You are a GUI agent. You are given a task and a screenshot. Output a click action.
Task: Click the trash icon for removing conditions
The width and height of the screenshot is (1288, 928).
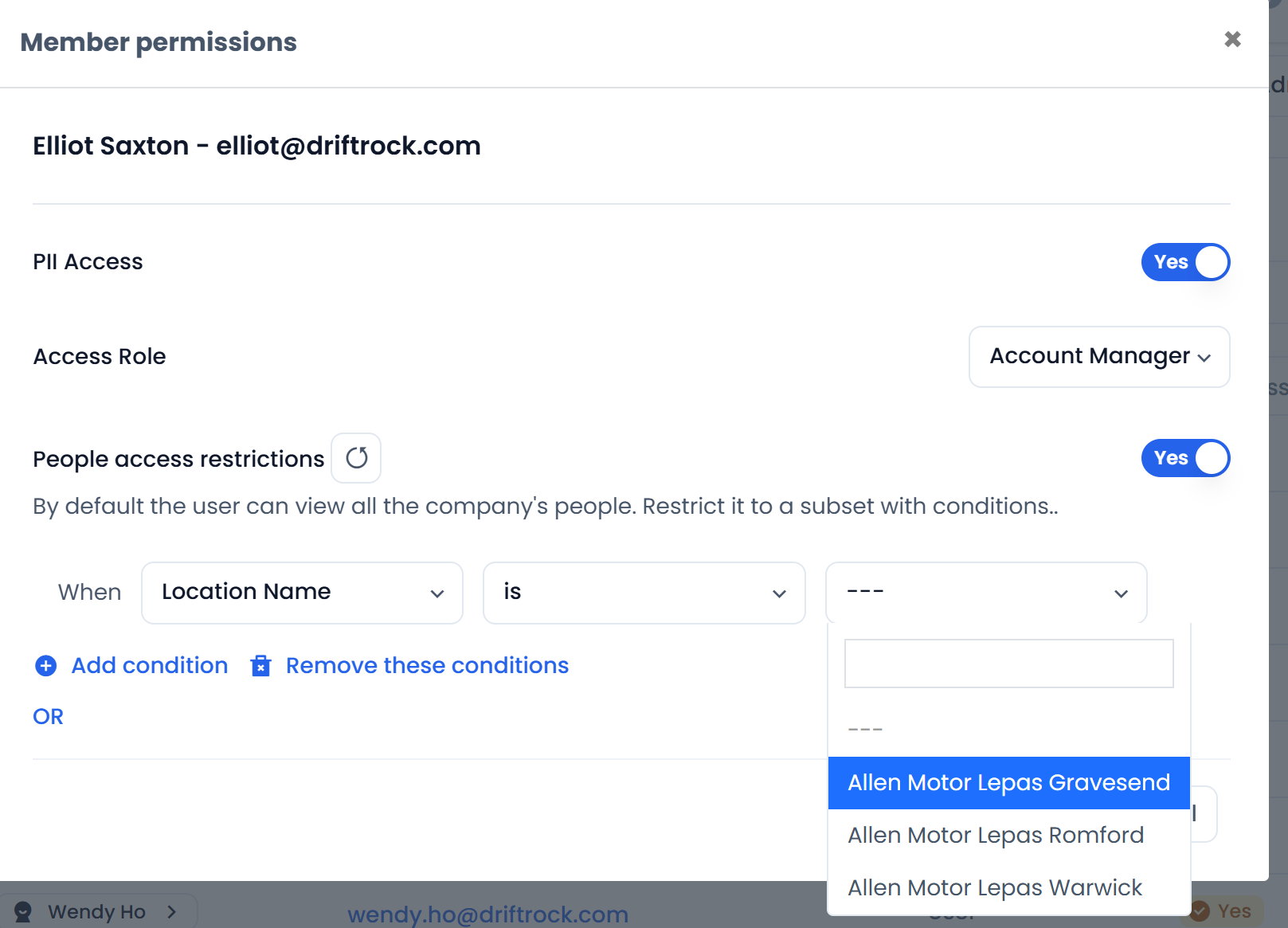pyautogui.click(x=261, y=666)
